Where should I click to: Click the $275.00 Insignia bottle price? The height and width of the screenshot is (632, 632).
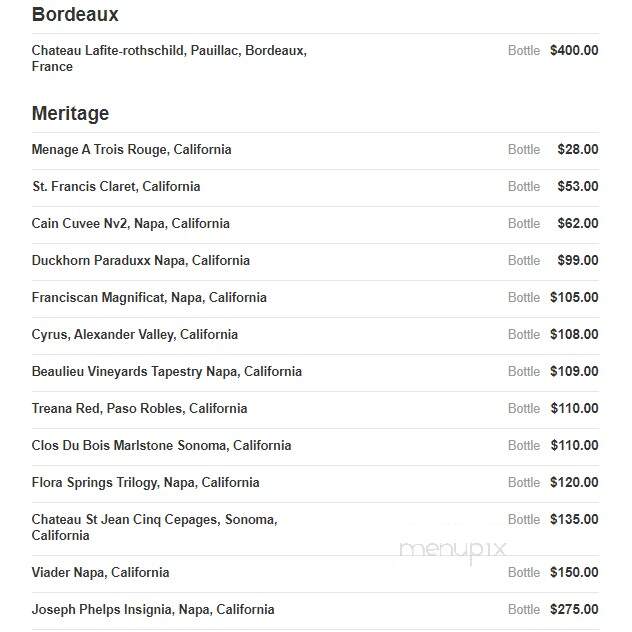tap(574, 610)
